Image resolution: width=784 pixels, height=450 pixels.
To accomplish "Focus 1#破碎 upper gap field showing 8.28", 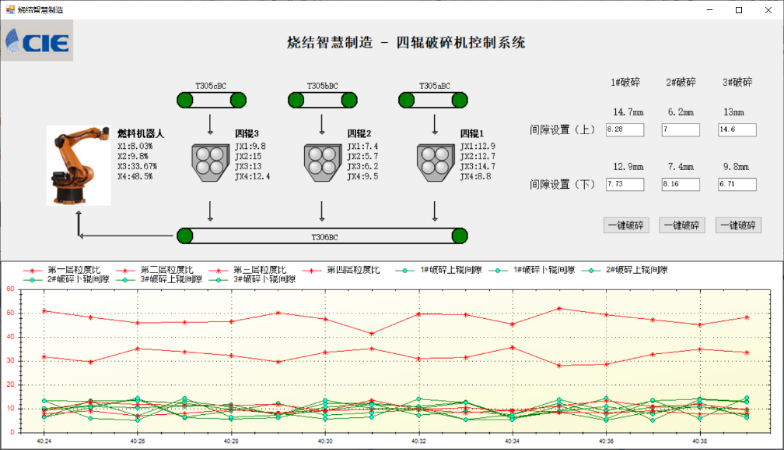I will [x=625, y=130].
